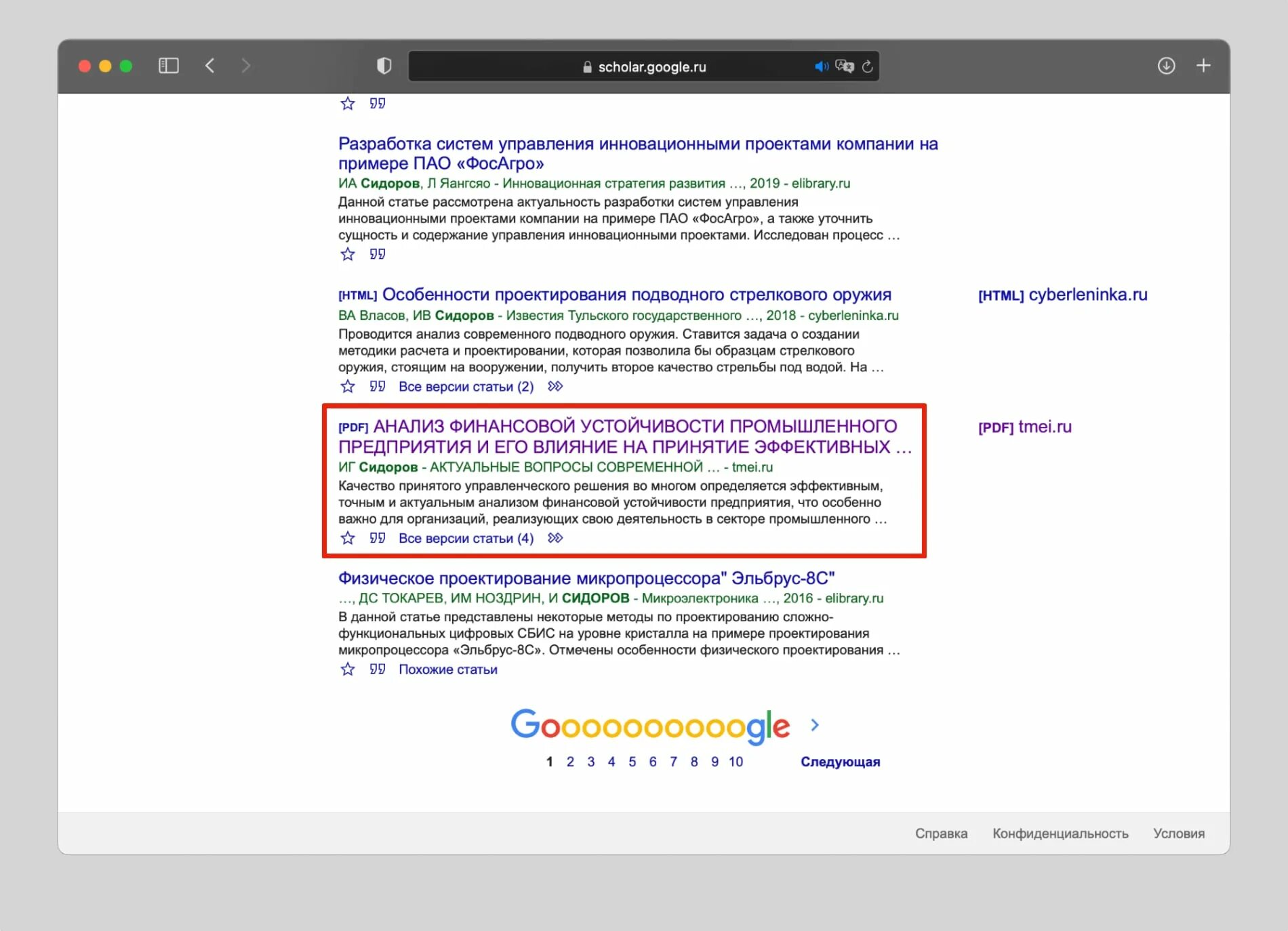Image resolution: width=1288 pixels, height=931 pixels.
Task: Mute audio from this tab
Action: tap(822, 66)
